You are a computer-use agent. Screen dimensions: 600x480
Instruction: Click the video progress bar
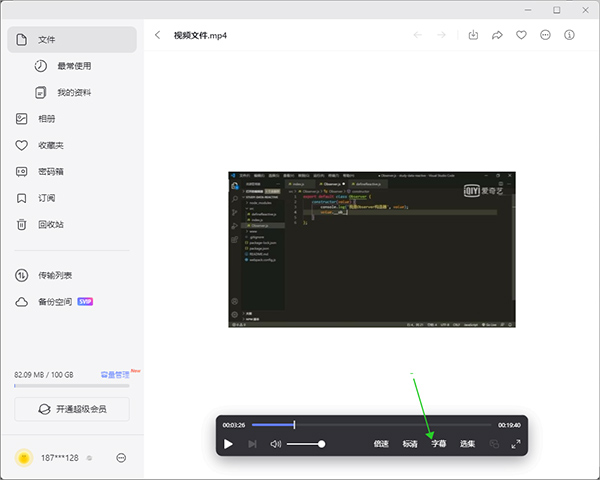tap(372, 425)
